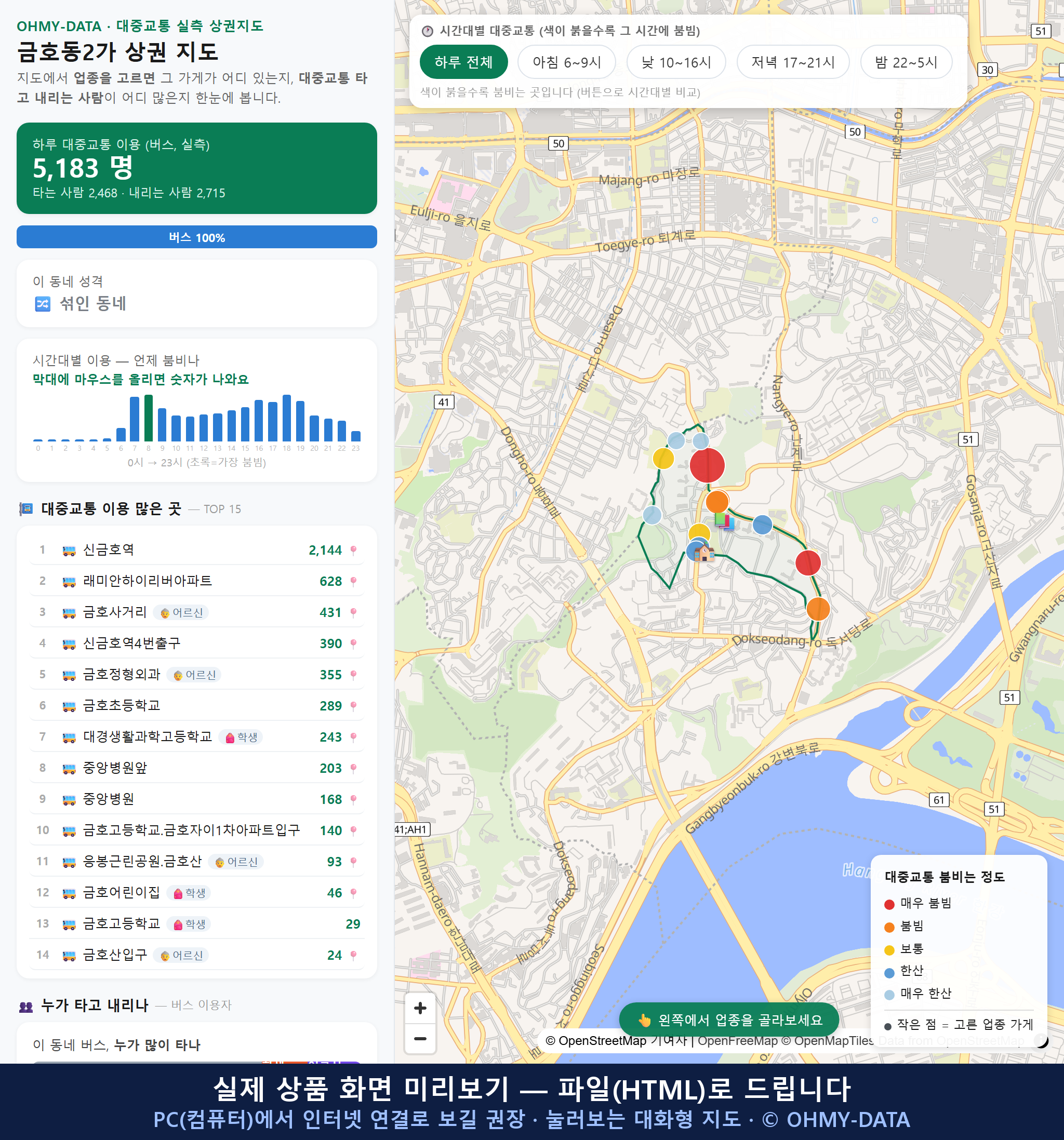The height and width of the screenshot is (1140, 1064).
Task: Click the bus icon in 신금호역 row
Action: tap(69, 551)
